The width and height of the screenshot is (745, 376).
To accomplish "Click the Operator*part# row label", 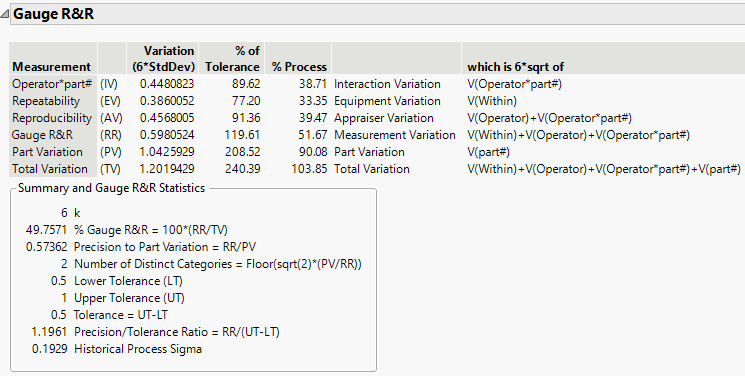I will 52,84.
